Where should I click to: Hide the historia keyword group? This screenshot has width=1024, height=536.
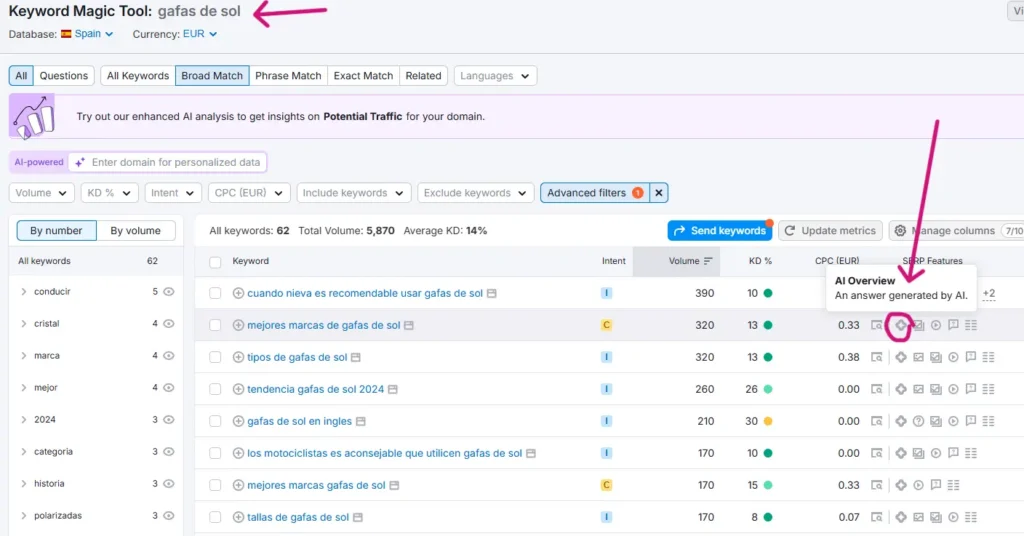pos(168,484)
